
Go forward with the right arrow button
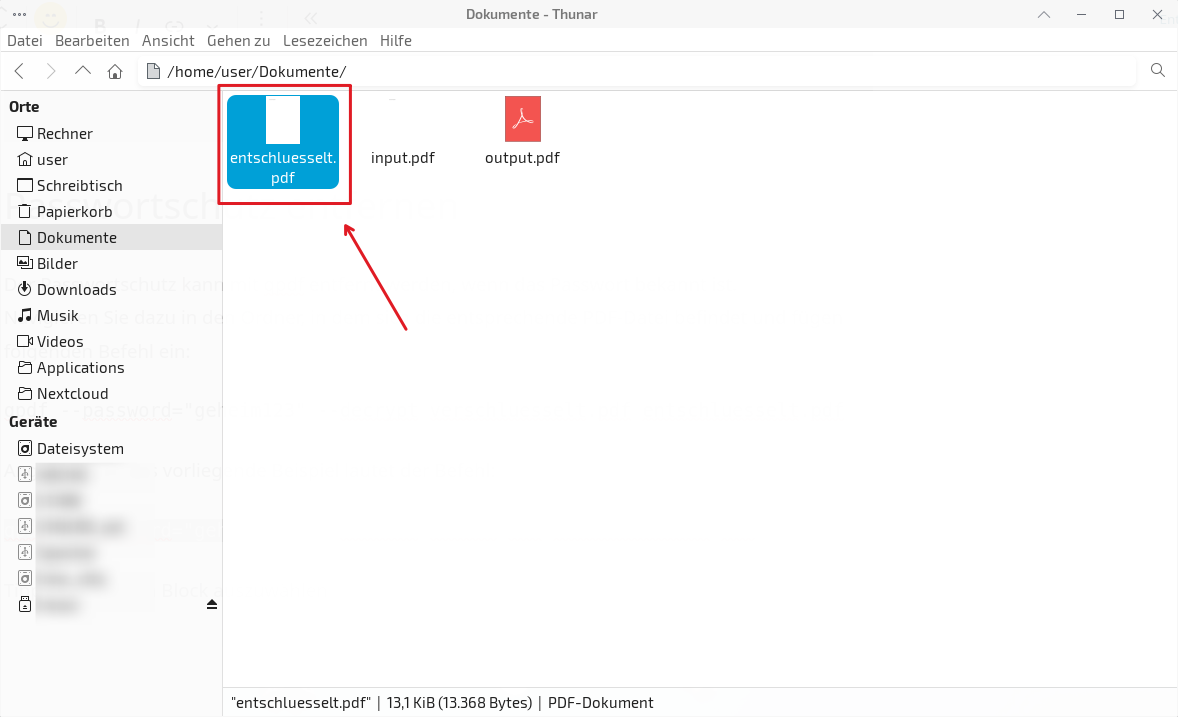[51, 71]
